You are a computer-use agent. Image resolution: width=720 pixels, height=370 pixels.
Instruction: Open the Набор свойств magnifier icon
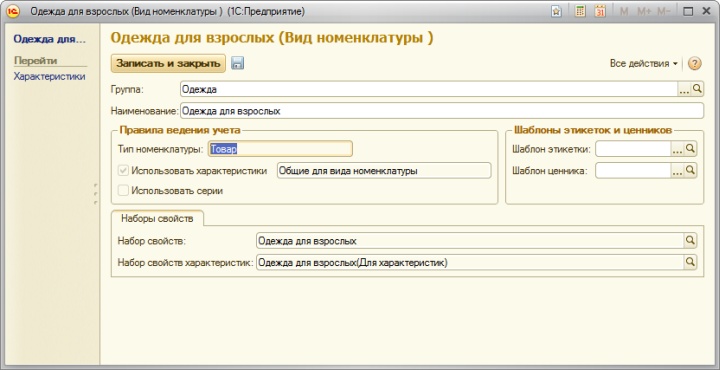coord(690,241)
